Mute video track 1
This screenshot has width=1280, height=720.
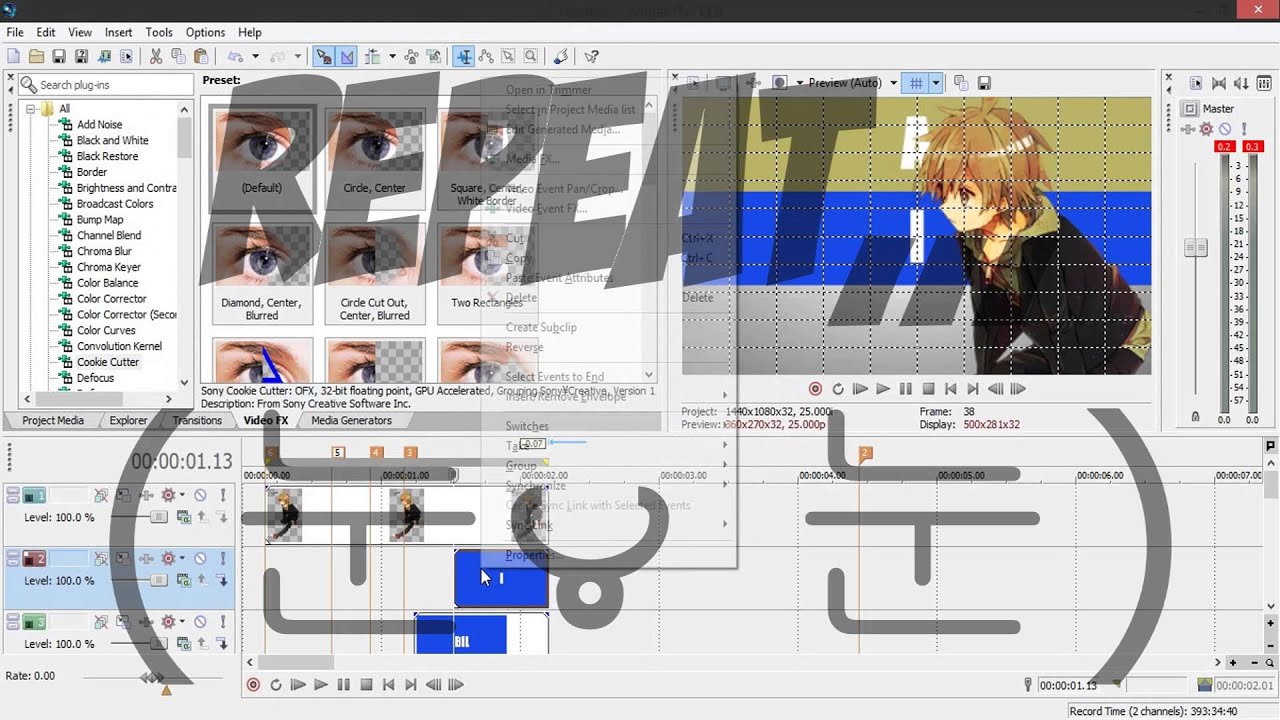point(200,495)
